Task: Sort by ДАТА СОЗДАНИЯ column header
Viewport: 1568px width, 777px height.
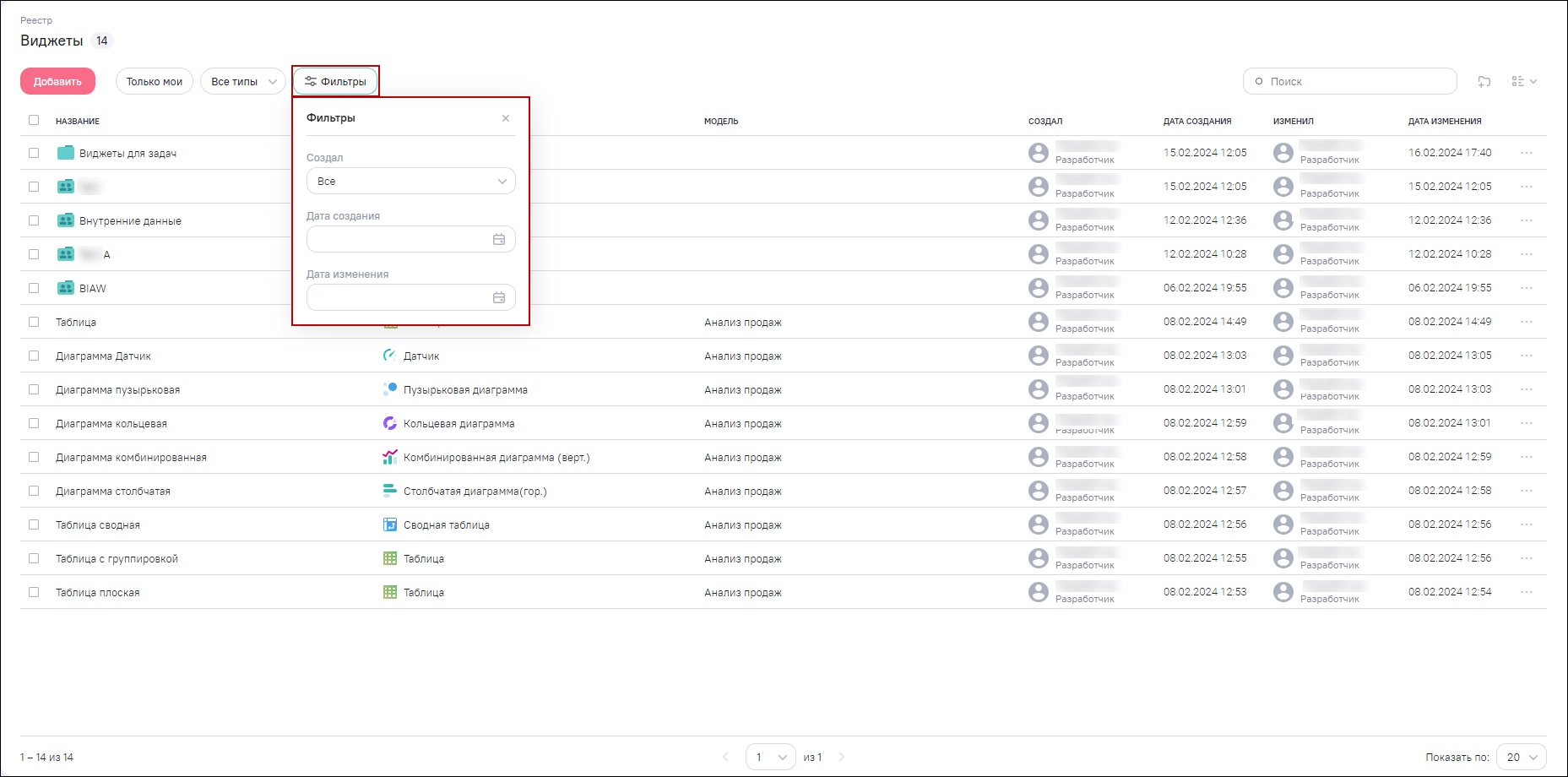Action: pos(1197,121)
